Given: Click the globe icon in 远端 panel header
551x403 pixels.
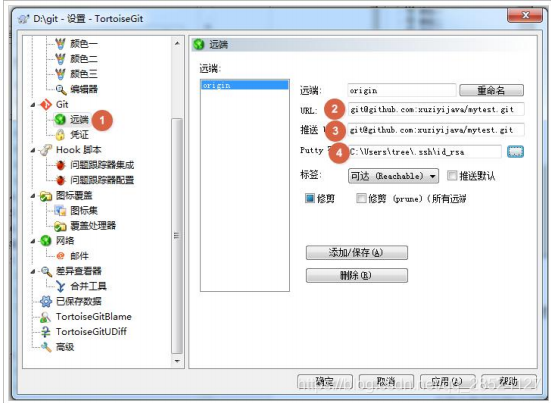Looking at the screenshot, I should click(x=199, y=44).
